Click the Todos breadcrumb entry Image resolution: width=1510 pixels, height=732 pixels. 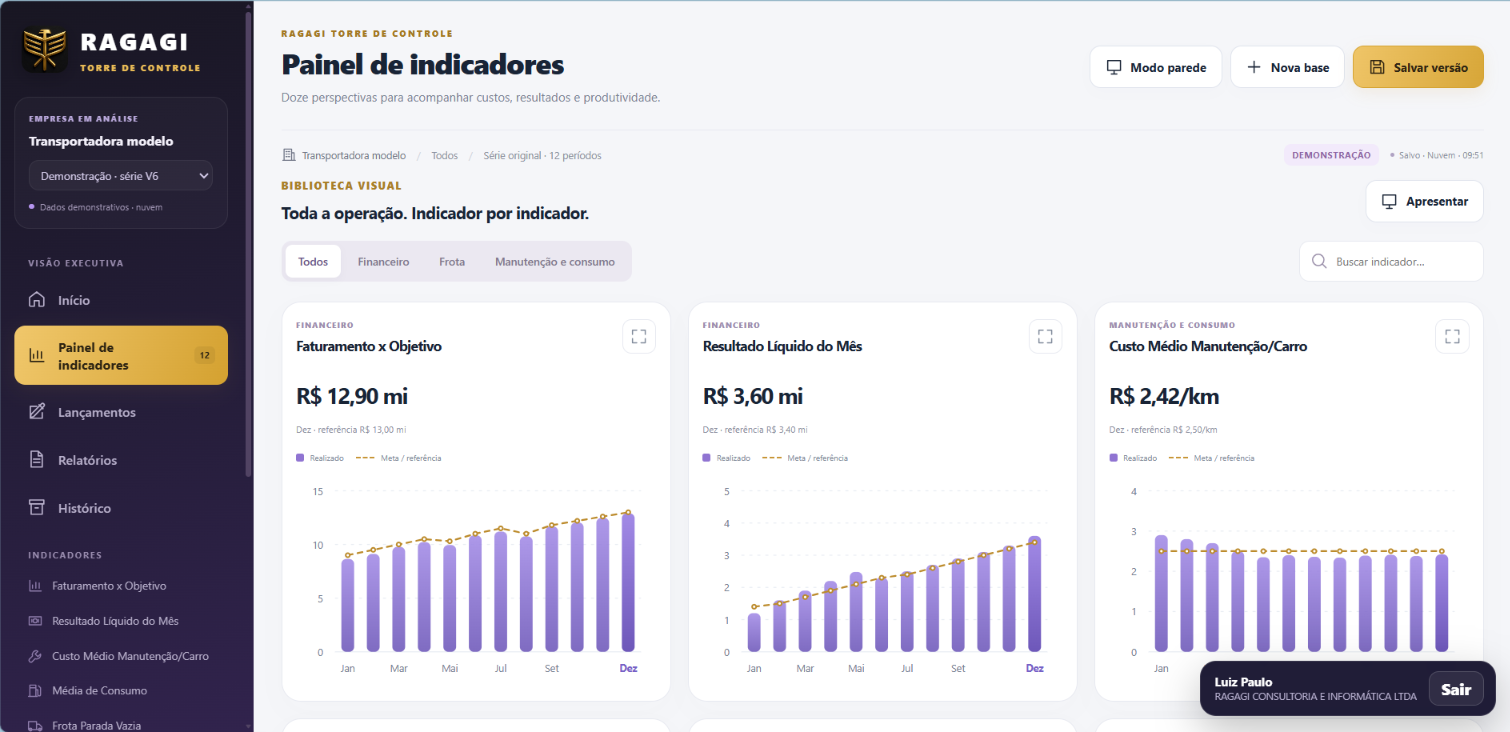tap(445, 155)
